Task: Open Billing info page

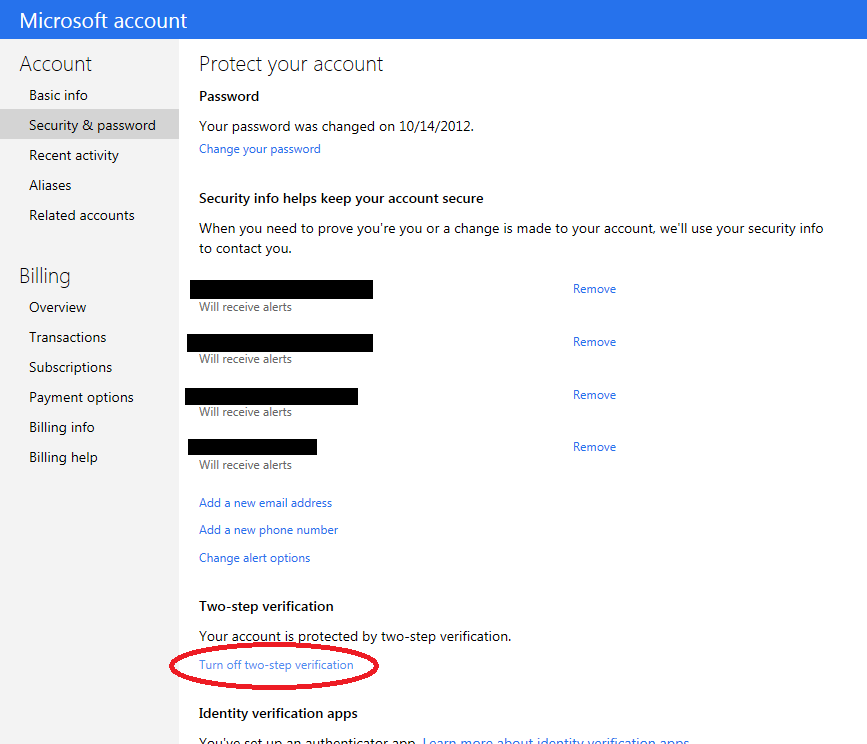Action: [62, 427]
